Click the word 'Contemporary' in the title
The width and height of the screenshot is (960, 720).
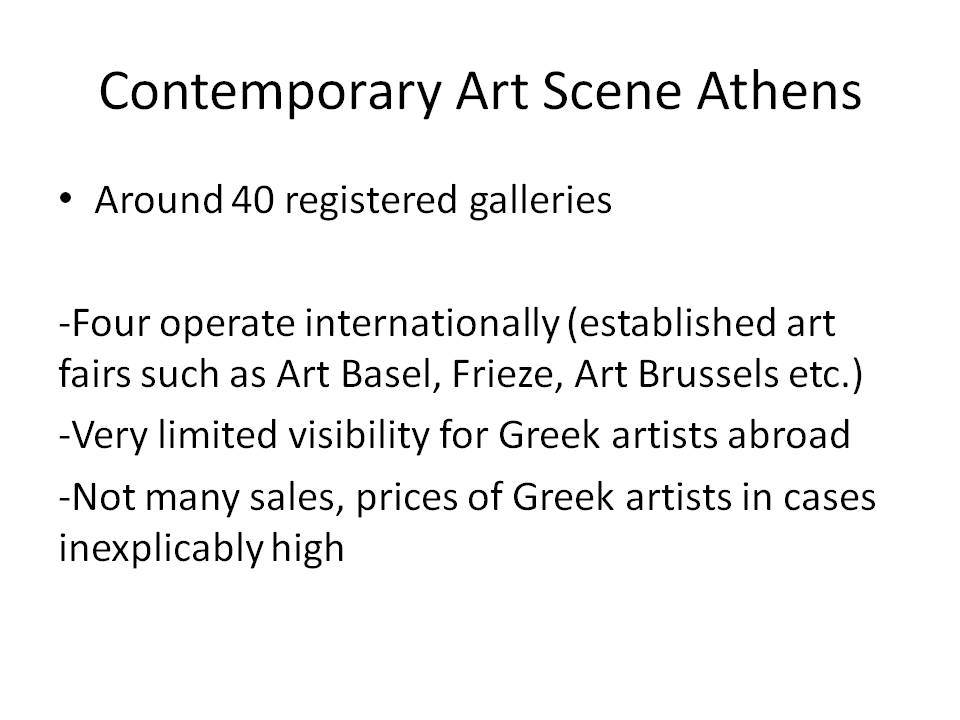[x=270, y=93]
